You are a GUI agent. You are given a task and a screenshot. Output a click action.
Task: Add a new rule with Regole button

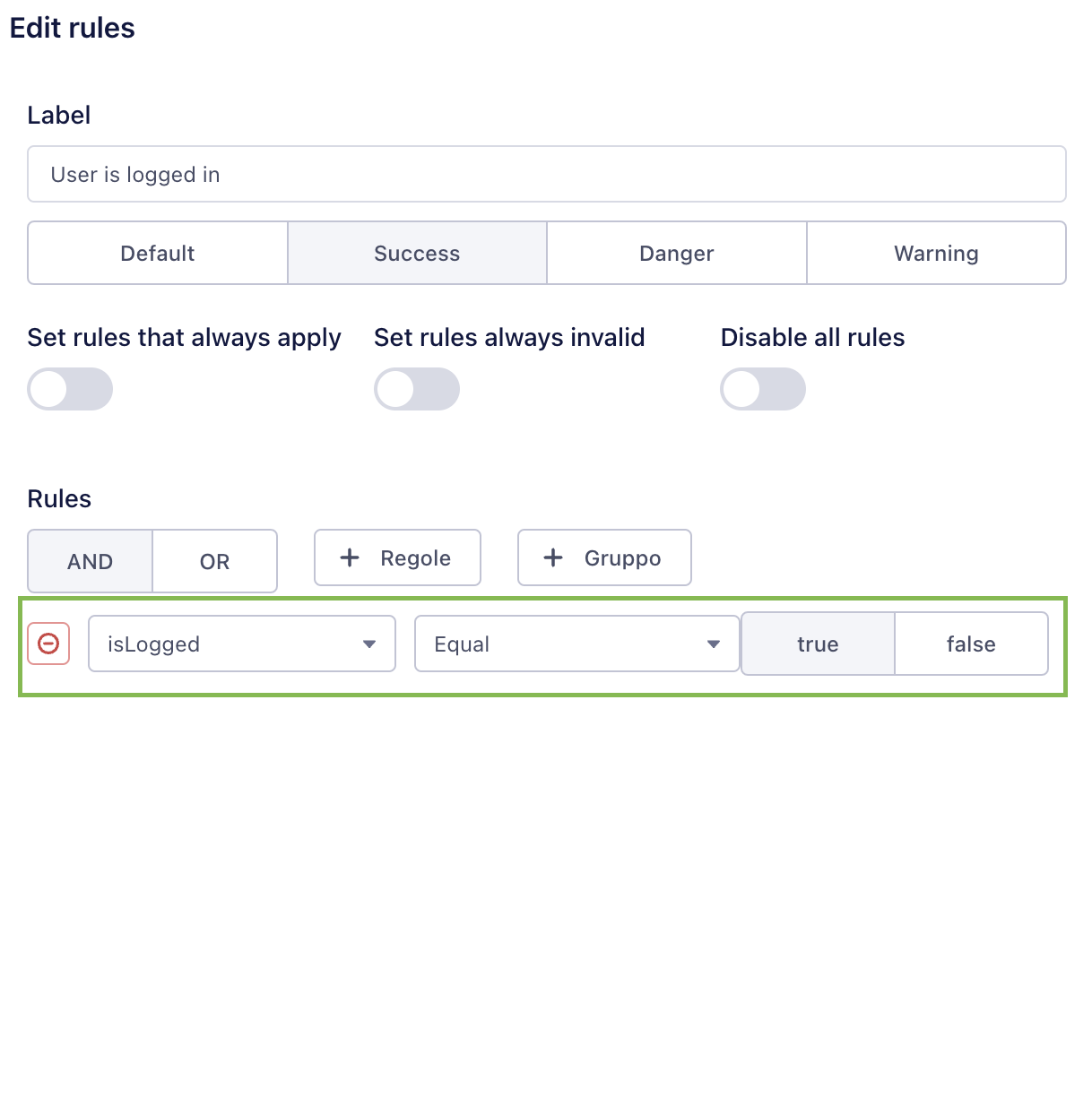(x=397, y=557)
